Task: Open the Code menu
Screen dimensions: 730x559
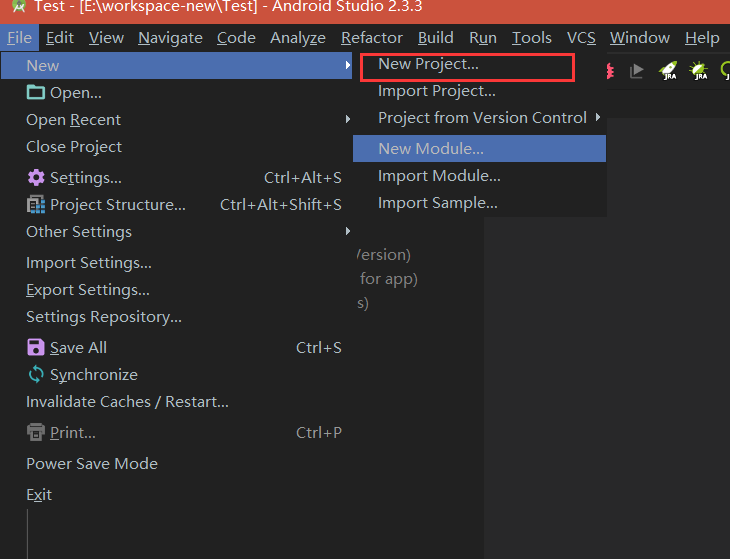Action: click(x=236, y=38)
